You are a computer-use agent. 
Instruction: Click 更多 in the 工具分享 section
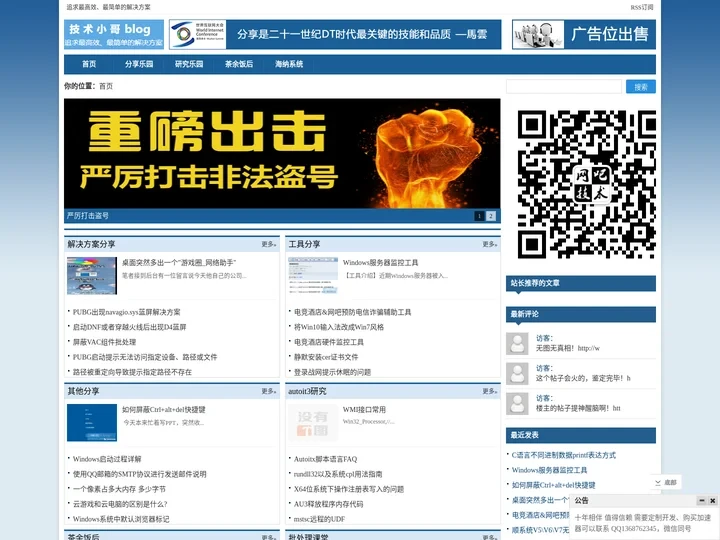(489, 244)
